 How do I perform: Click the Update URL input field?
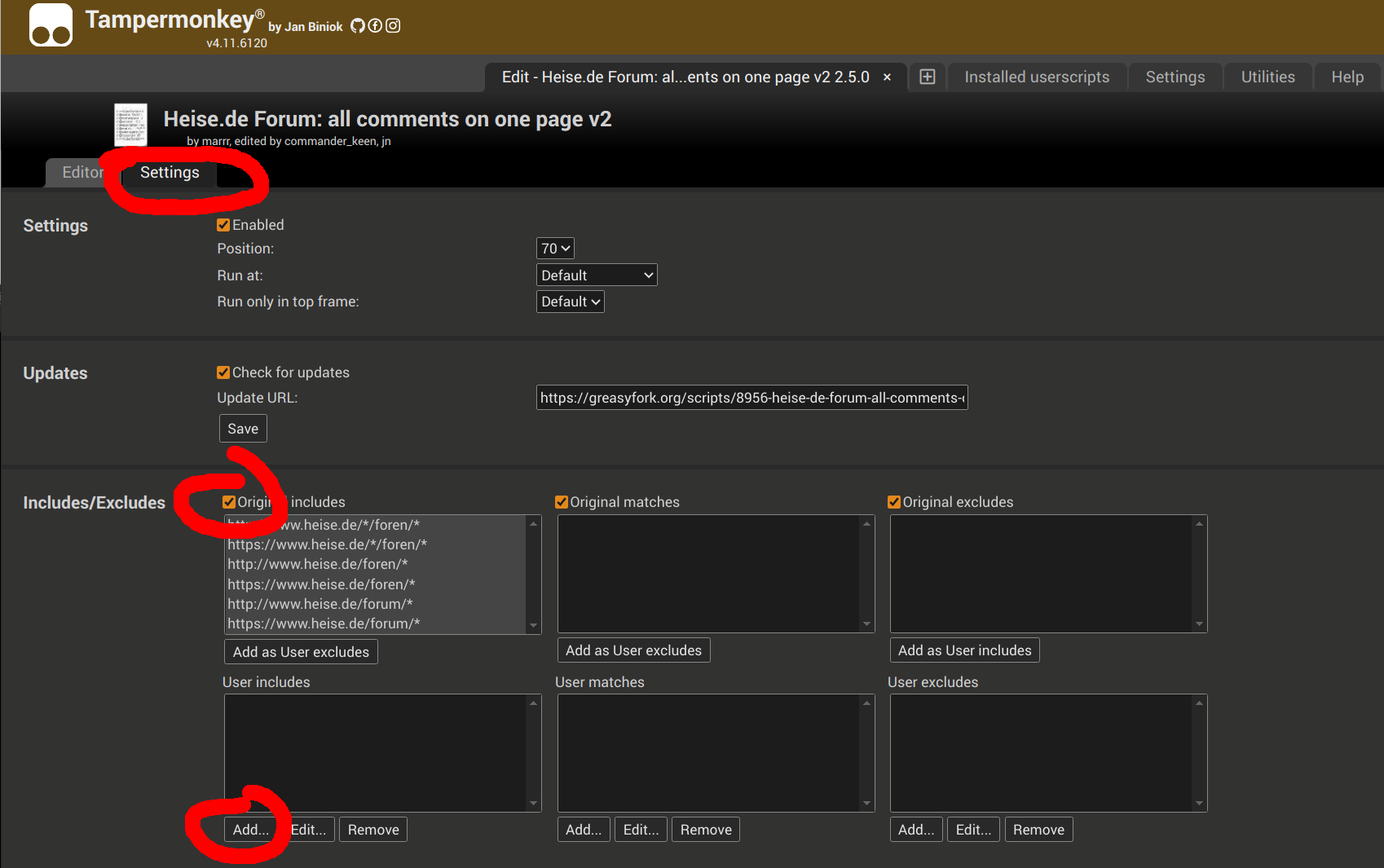tap(751, 397)
